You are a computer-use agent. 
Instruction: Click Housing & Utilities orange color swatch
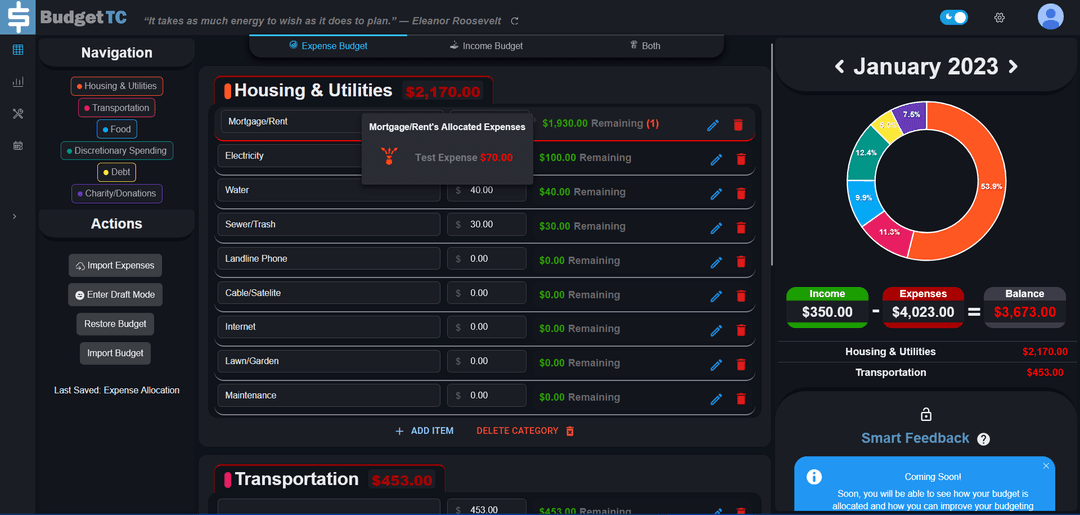[227, 91]
